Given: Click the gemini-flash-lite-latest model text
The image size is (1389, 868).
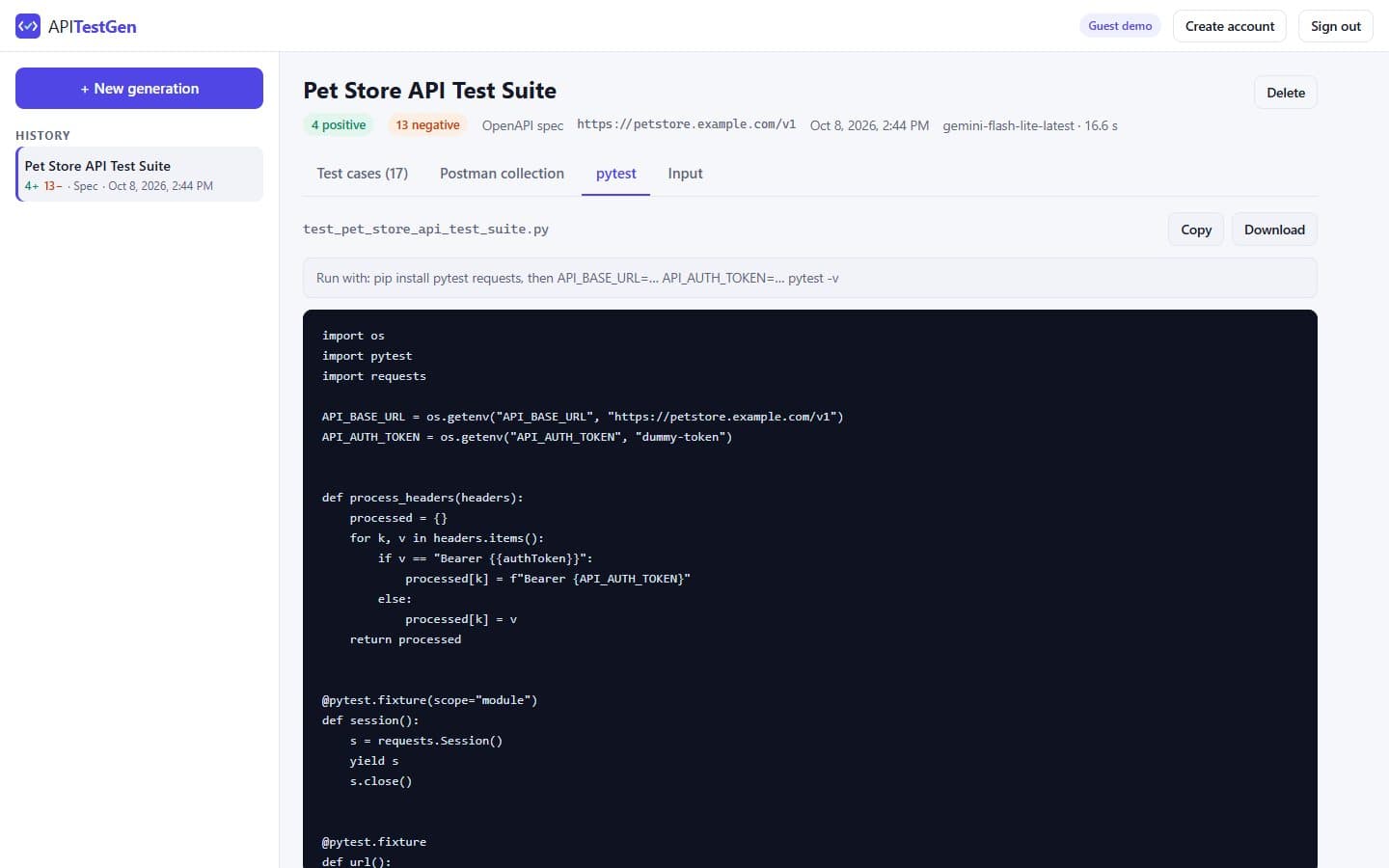Looking at the screenshot, I should click(x=1008, y=125).
